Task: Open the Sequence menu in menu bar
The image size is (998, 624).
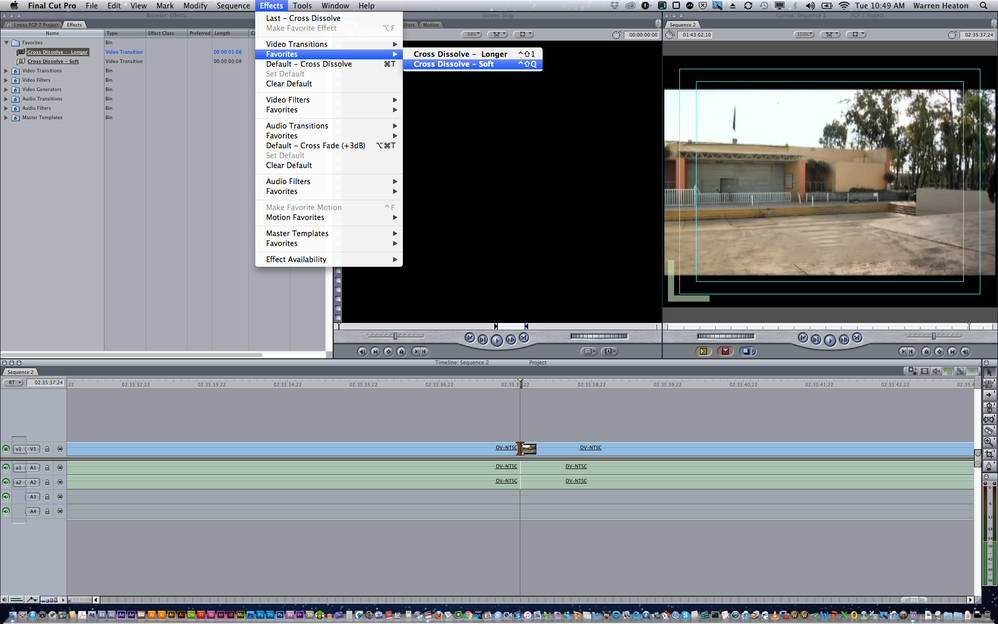Action: tap(234, 6)
